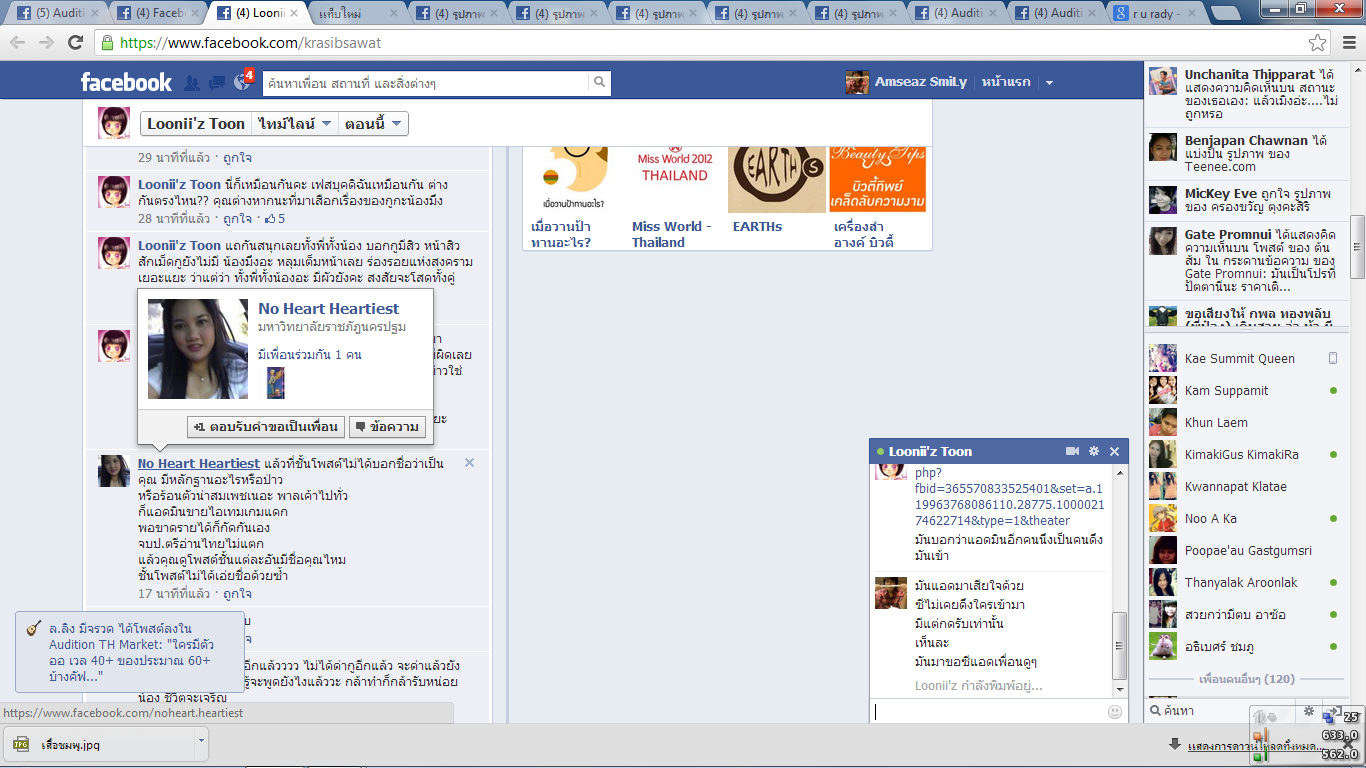Click the Loonii'z Toon timeline name button

point(196,124)
